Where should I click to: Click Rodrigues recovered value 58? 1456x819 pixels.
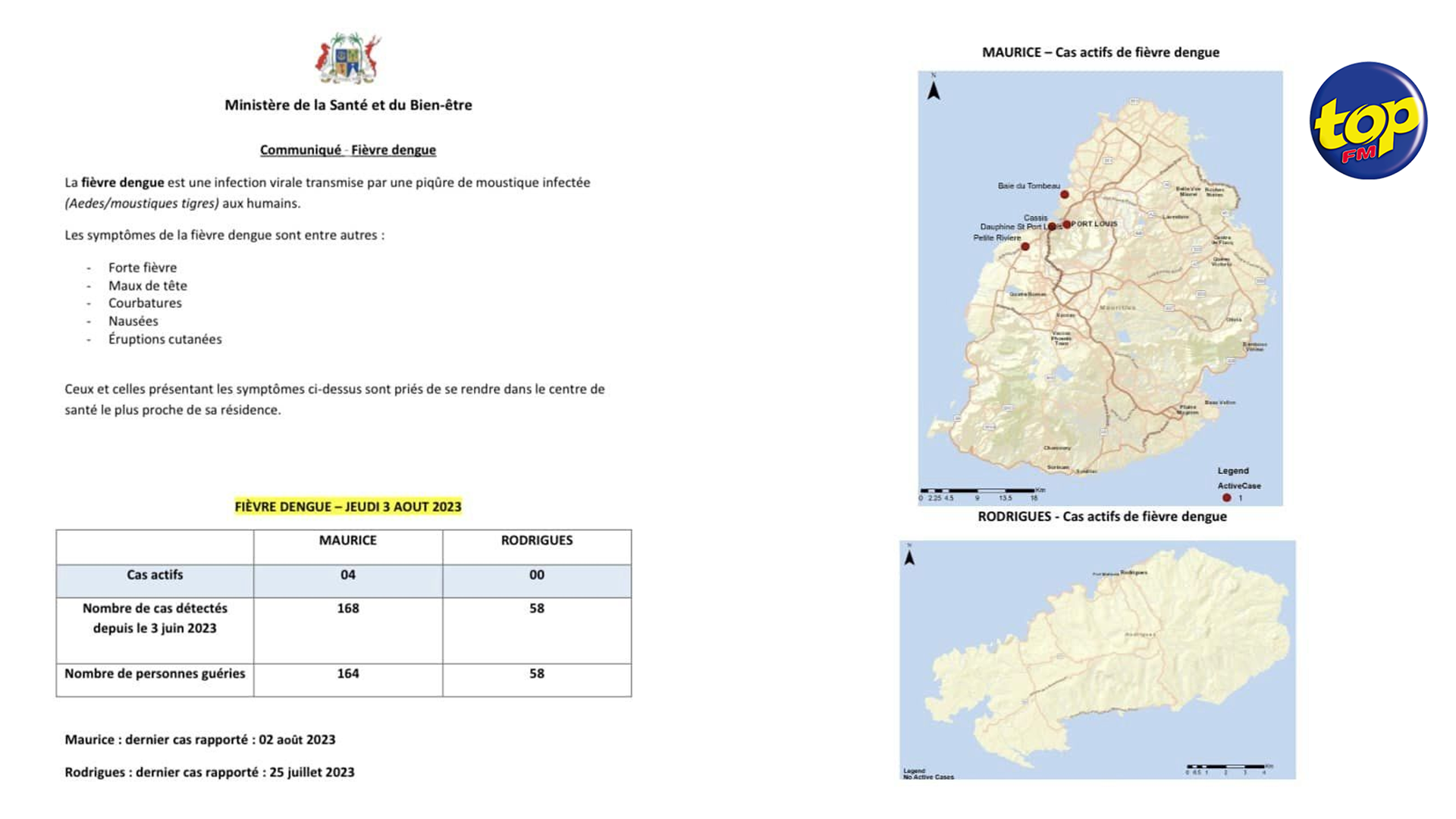click(537, 673)
